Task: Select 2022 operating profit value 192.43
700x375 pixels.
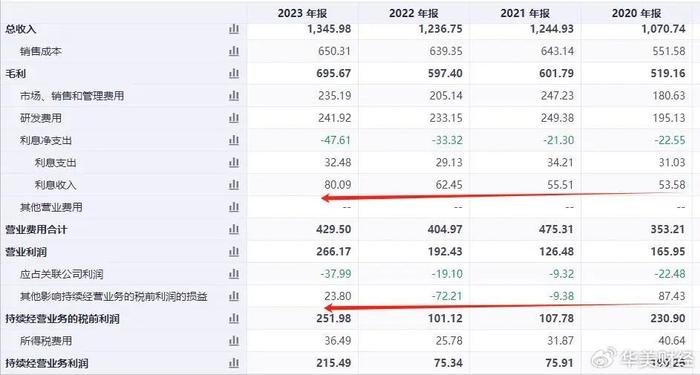Action: (x=446, y=252)
